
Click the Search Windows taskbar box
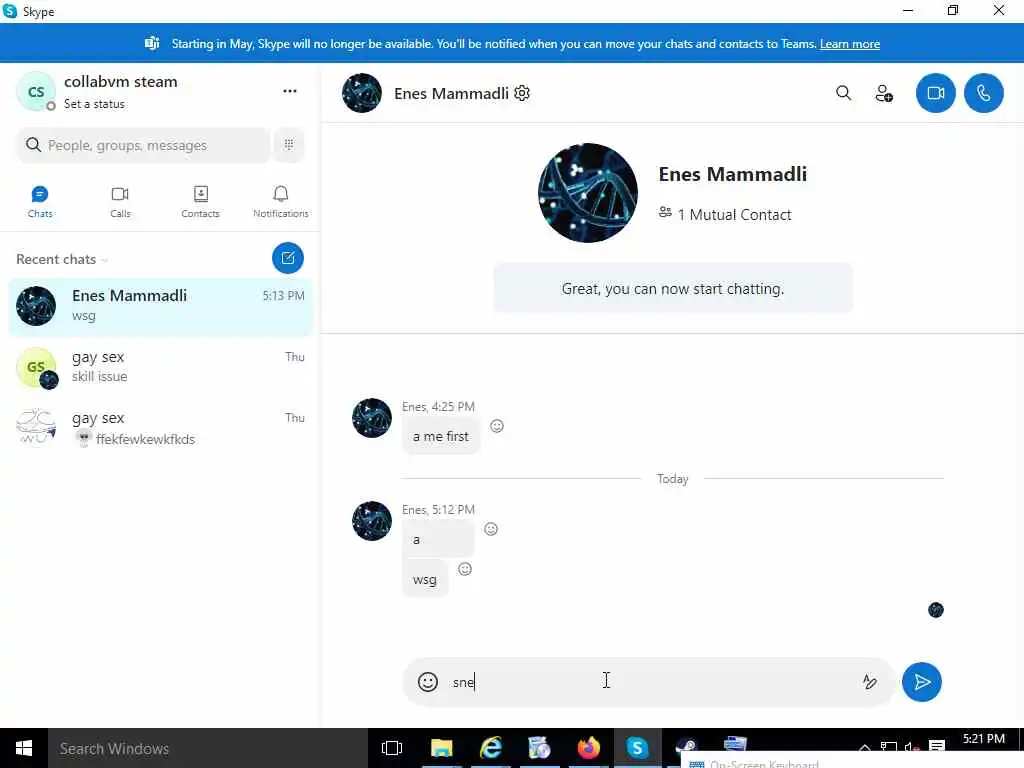click(208, 748)
